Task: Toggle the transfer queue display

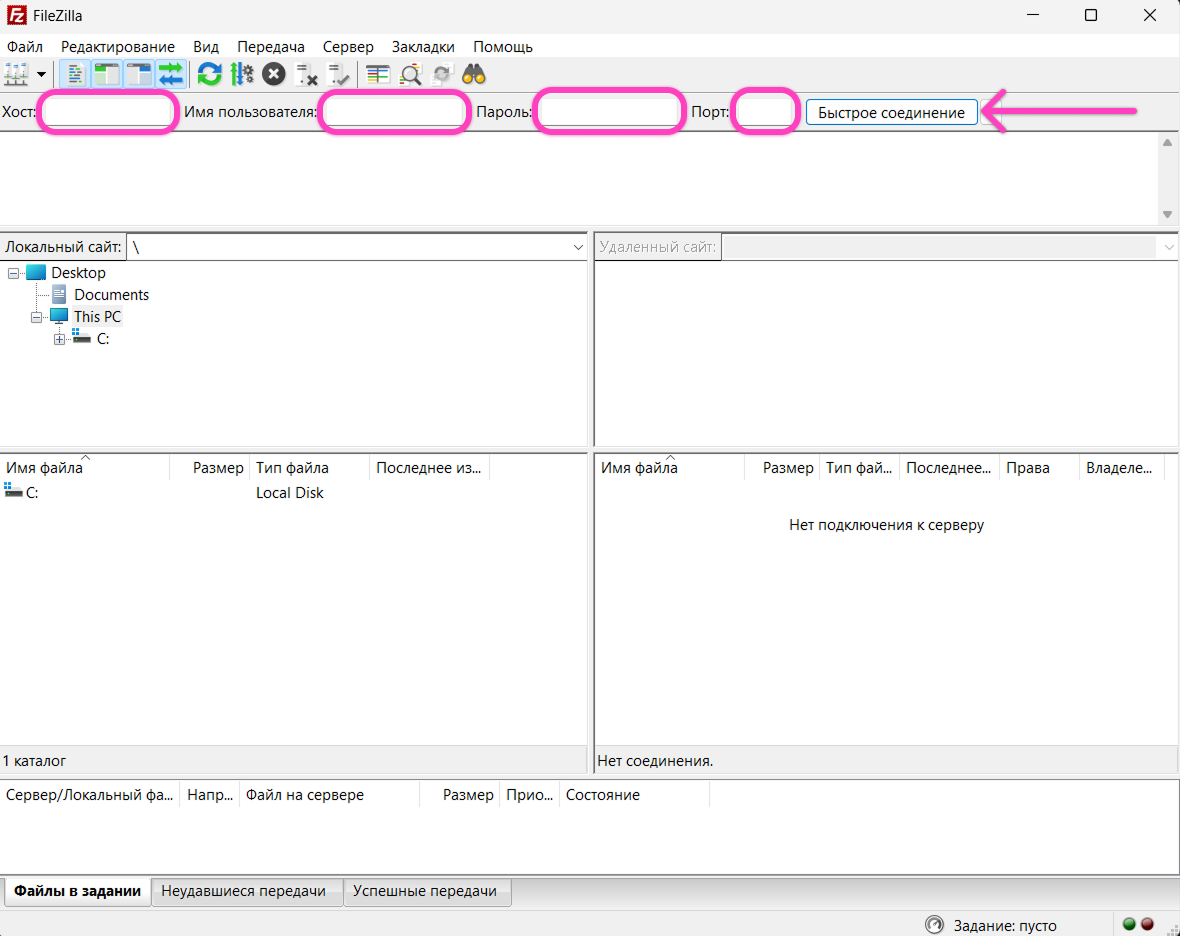Action: (x=172, y=74)
